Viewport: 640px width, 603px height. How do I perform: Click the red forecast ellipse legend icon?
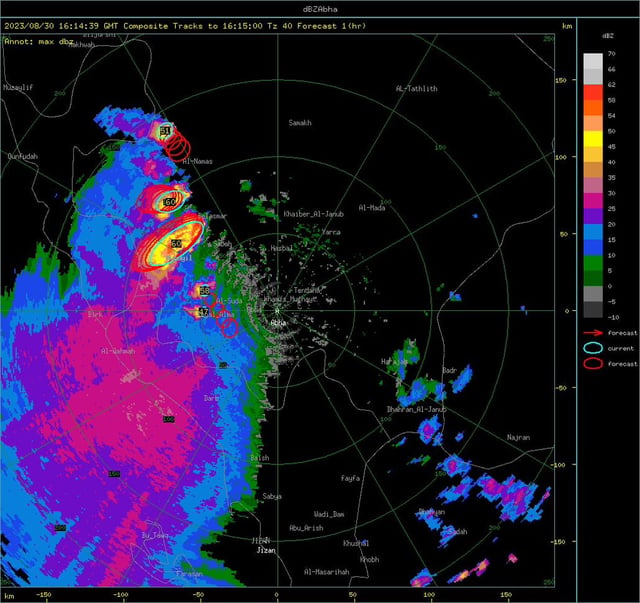click(593, 363)
